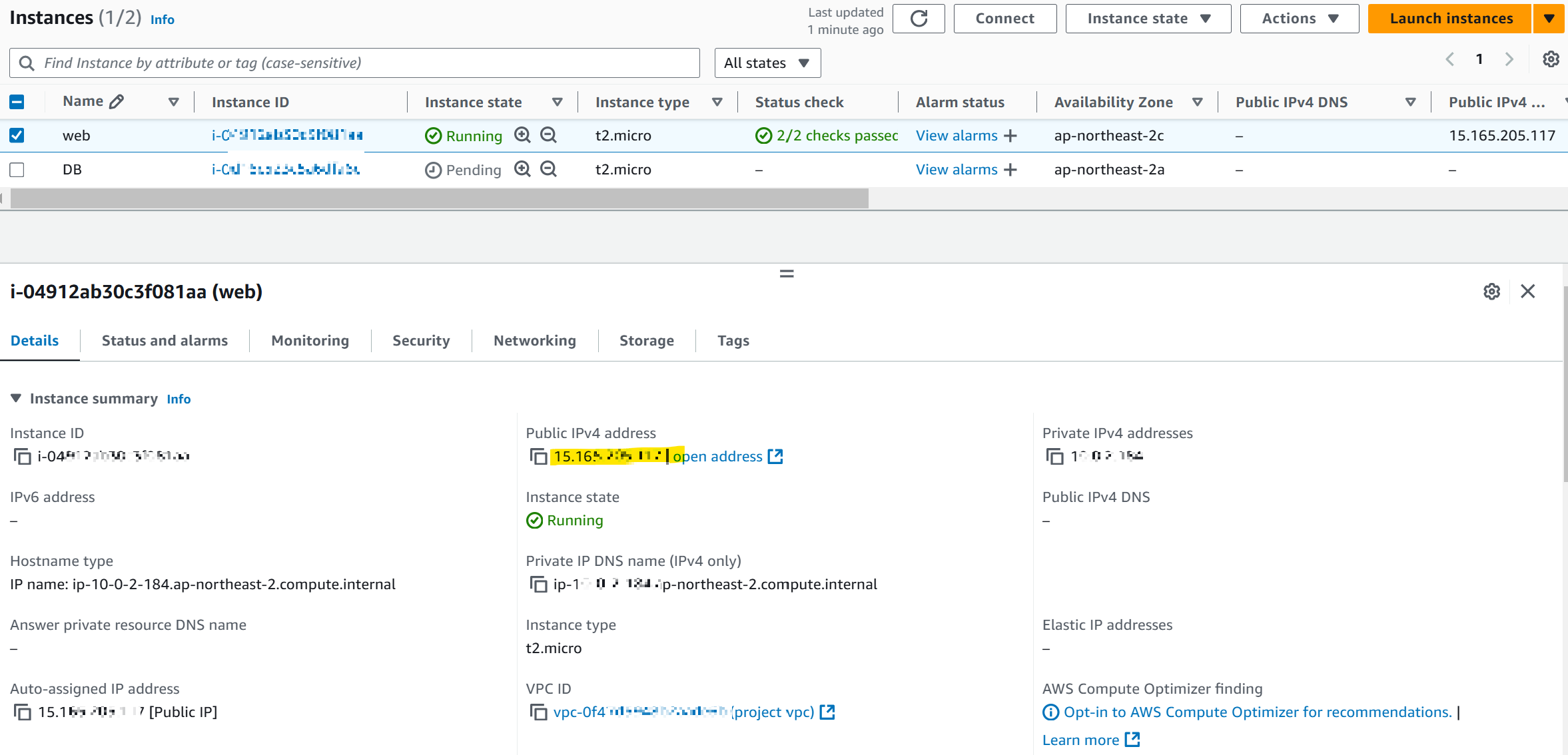The image size is (1568, 755).
Task: Click zoom-out icon in DB instance row
Action: (548, 169)
